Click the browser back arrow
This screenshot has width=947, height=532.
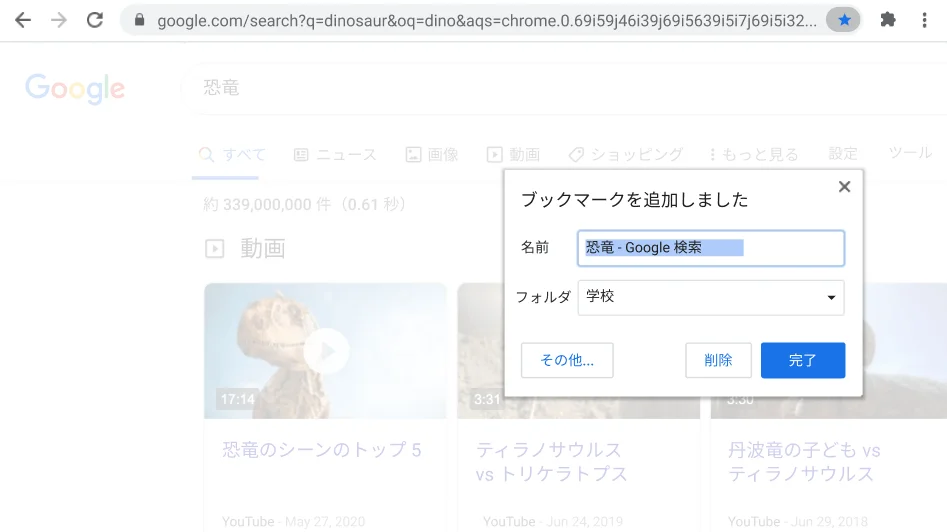(x=22, y=20)
